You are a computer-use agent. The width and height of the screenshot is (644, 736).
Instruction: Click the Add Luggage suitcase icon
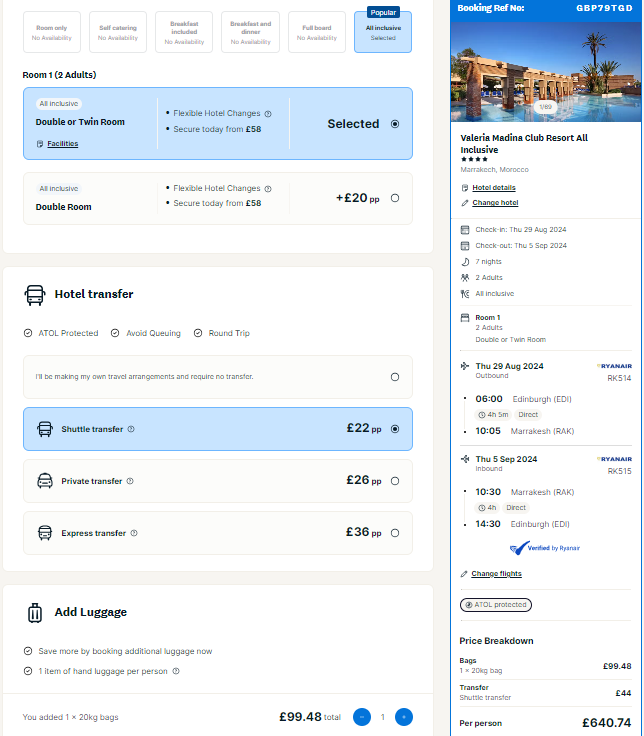pyautogui.click(x=35, y=613)
